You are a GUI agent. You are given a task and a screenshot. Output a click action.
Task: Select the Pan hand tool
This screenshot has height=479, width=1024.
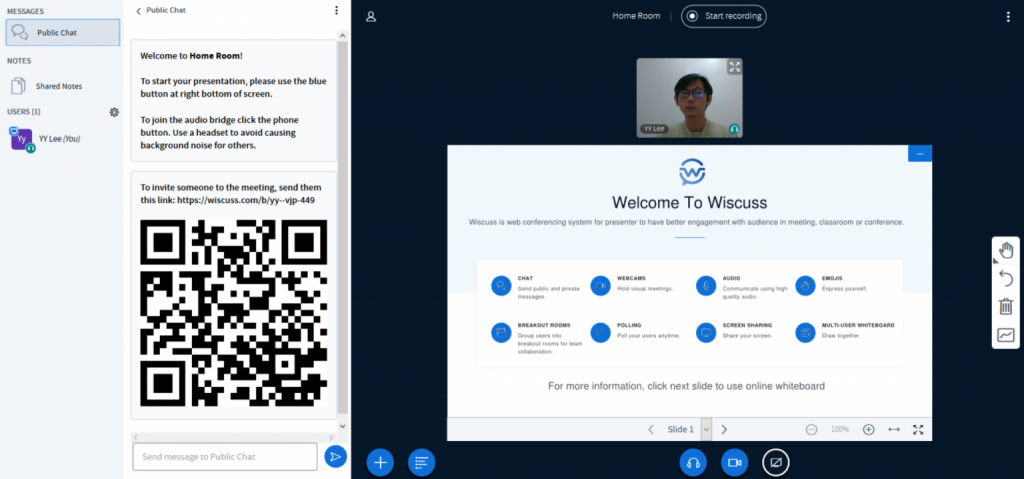click(1006, 250)
